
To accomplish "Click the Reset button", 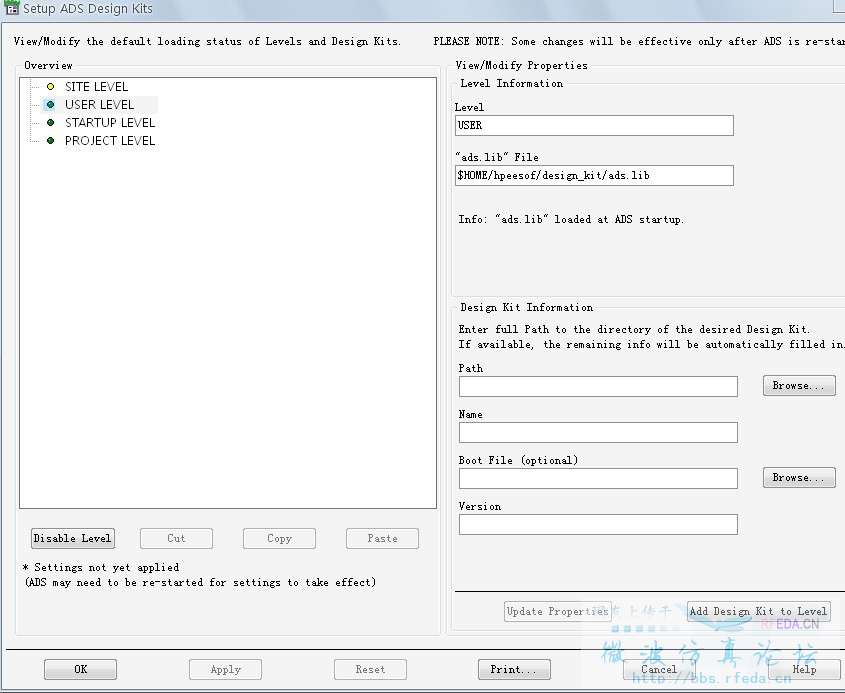I will pos(370,669).
